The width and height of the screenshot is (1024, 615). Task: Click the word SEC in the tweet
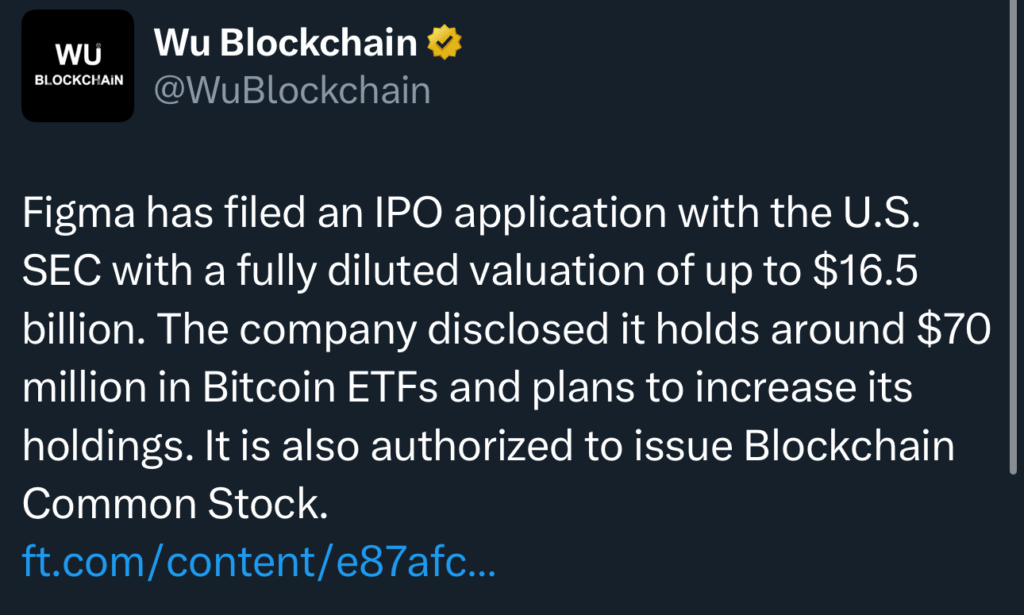[x=61, y=271]
